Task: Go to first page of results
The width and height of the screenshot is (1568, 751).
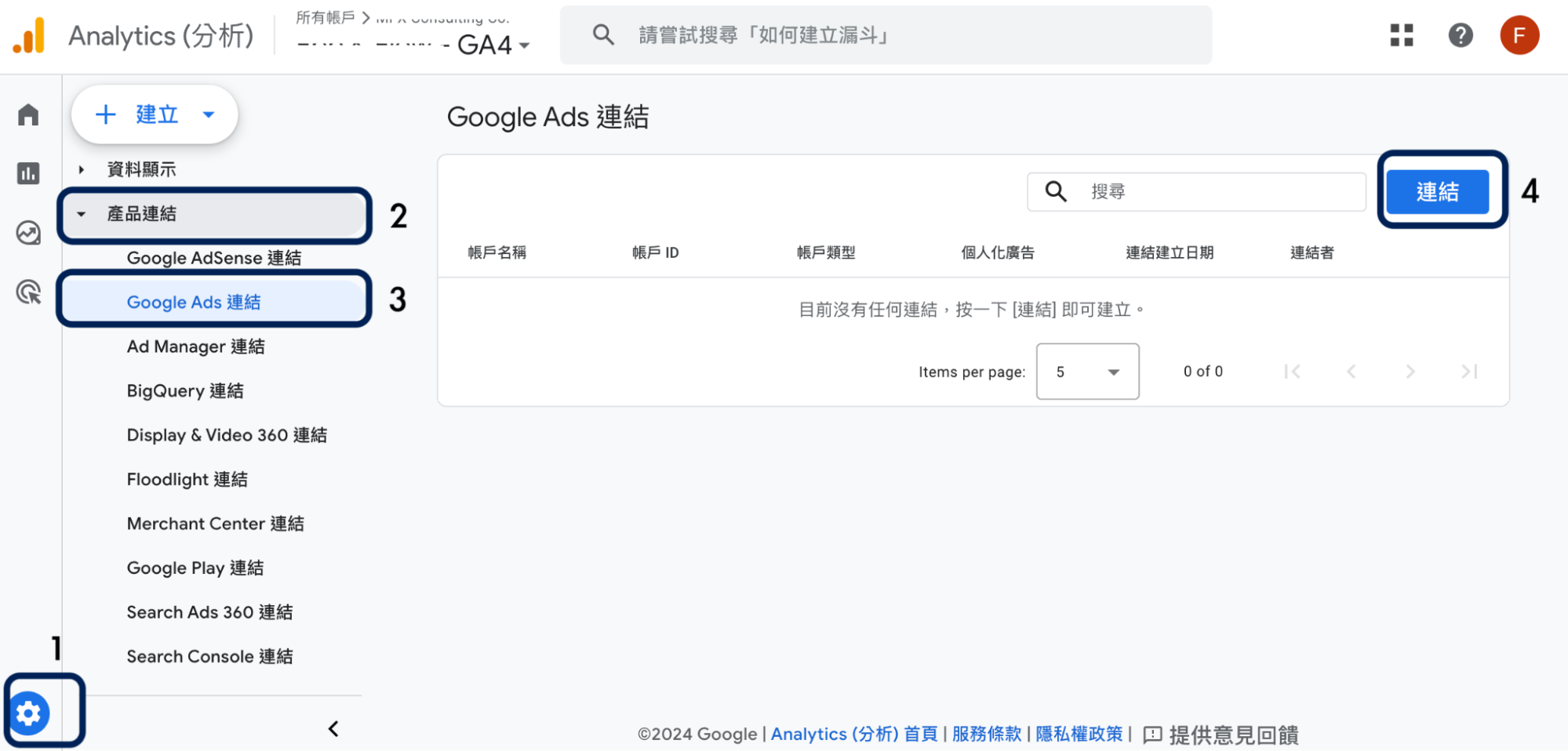Action: pyautogui.click(x=1292, y=372)
